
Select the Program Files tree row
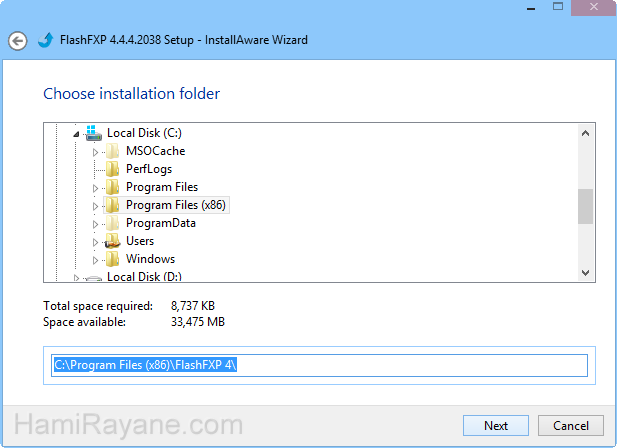click(x=162, y=187)
